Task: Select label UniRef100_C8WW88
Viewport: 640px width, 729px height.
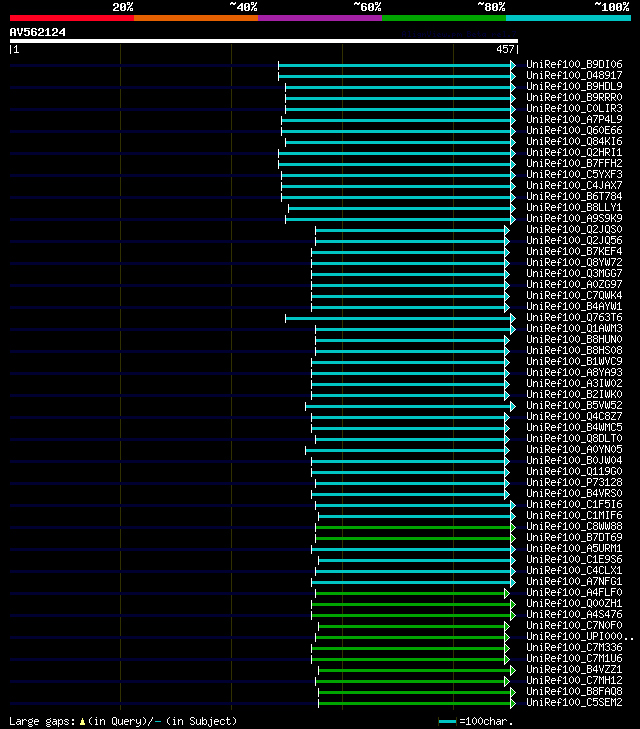Action: [x=574, y=526]
